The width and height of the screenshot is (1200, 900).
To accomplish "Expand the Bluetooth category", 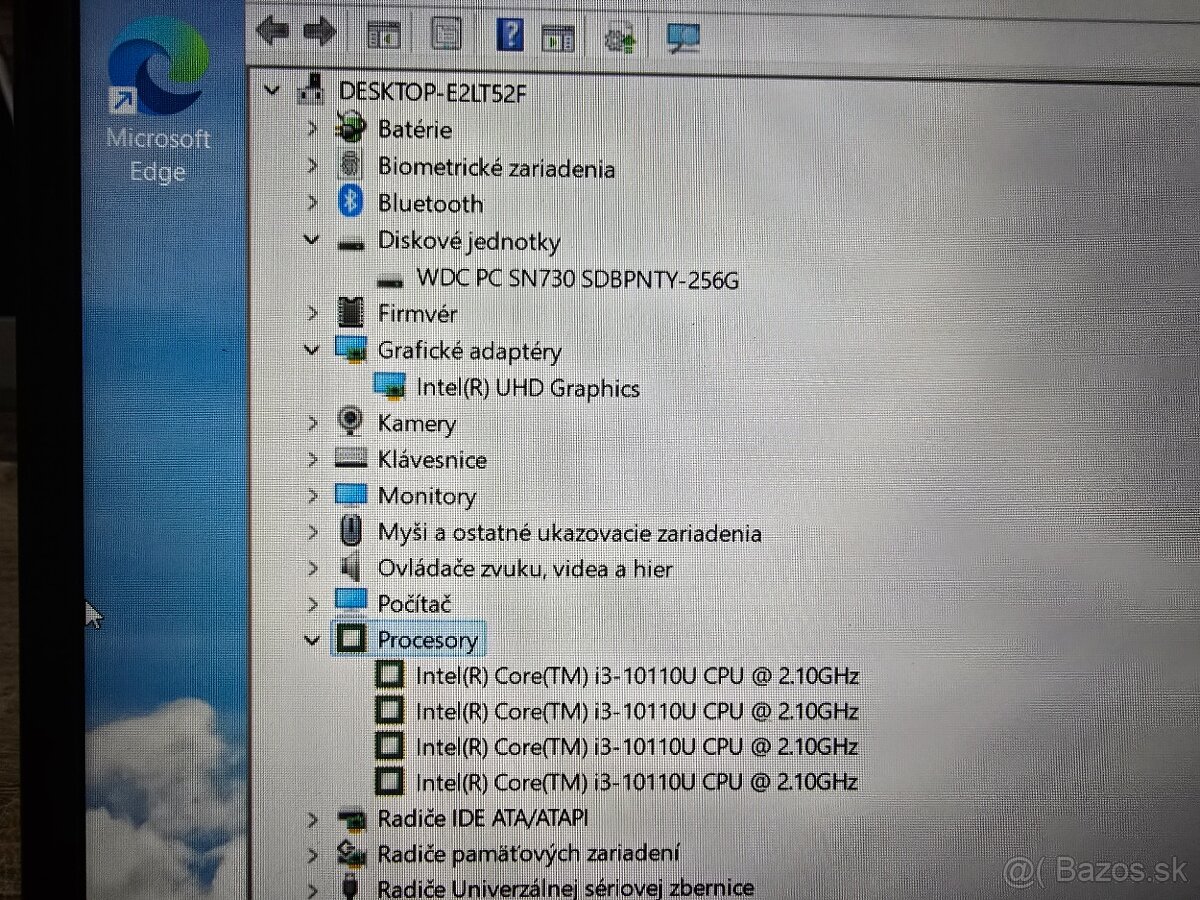I will point(312,203).
